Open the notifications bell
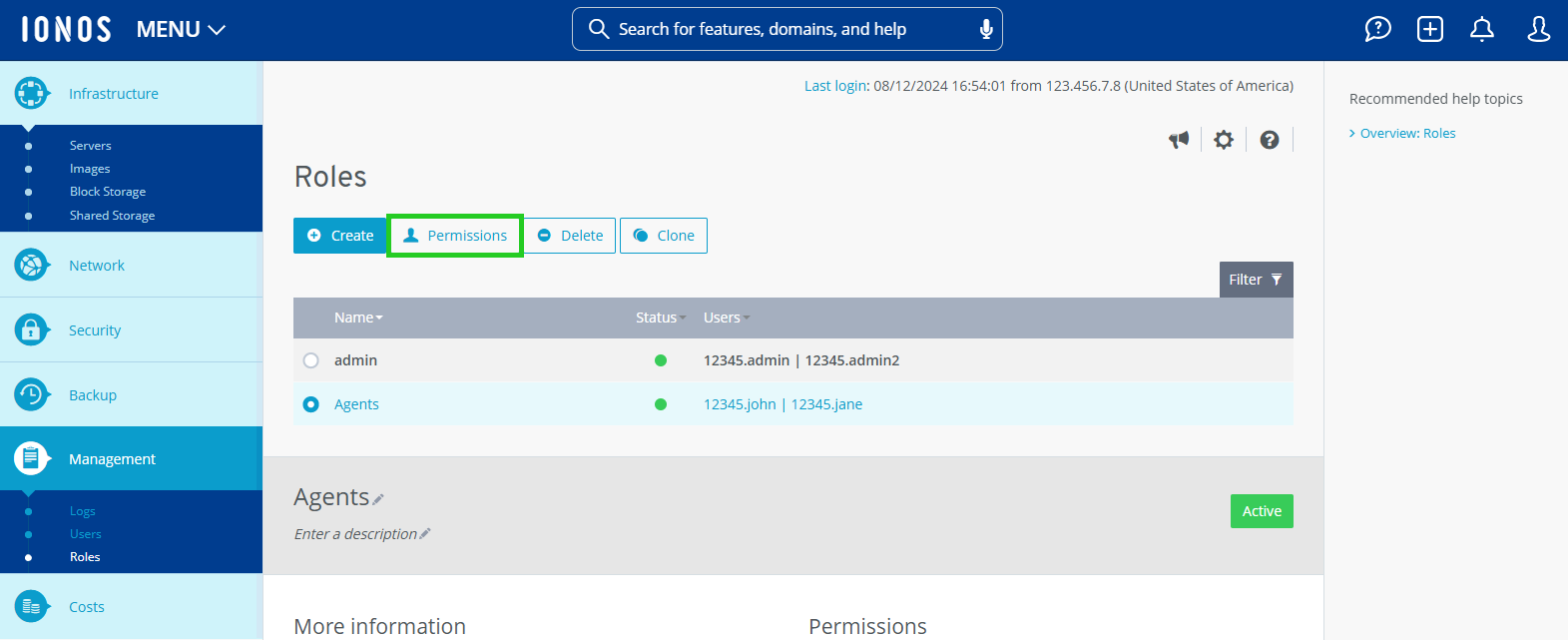The image size is (1568, 640). tap(1482, 30)
